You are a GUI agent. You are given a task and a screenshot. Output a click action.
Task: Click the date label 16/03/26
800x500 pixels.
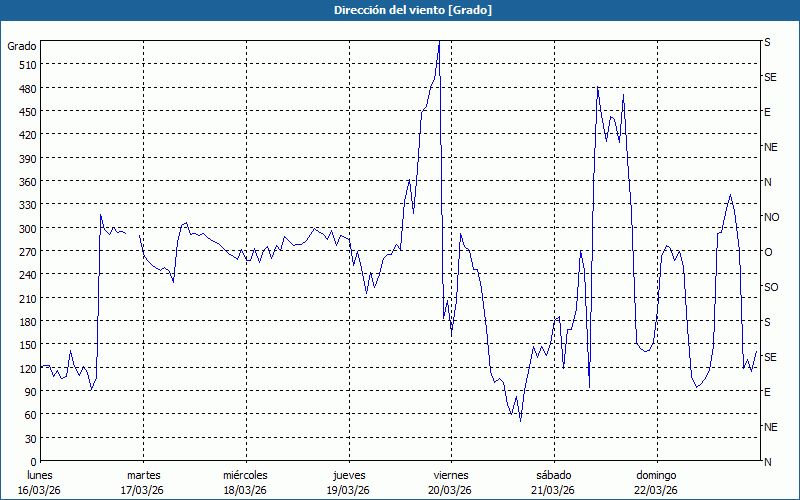coord(40,490)
